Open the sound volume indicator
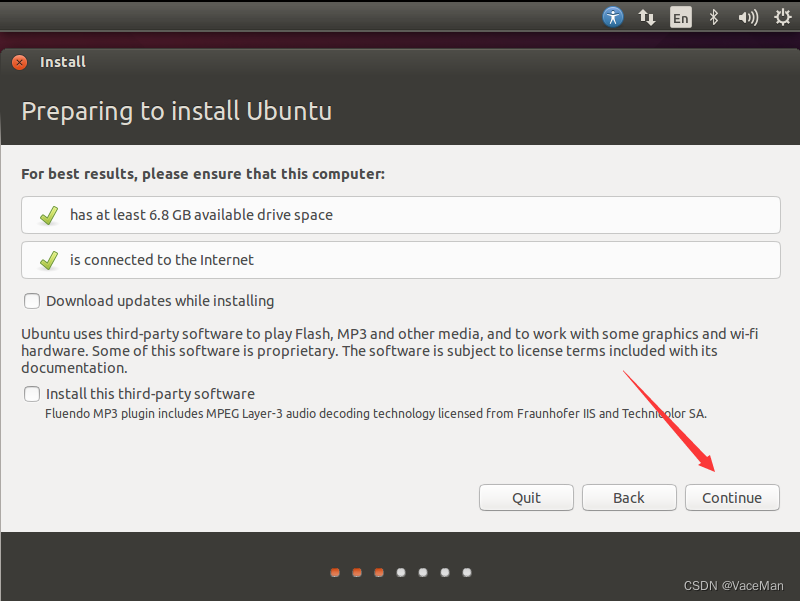 point(747,16)
